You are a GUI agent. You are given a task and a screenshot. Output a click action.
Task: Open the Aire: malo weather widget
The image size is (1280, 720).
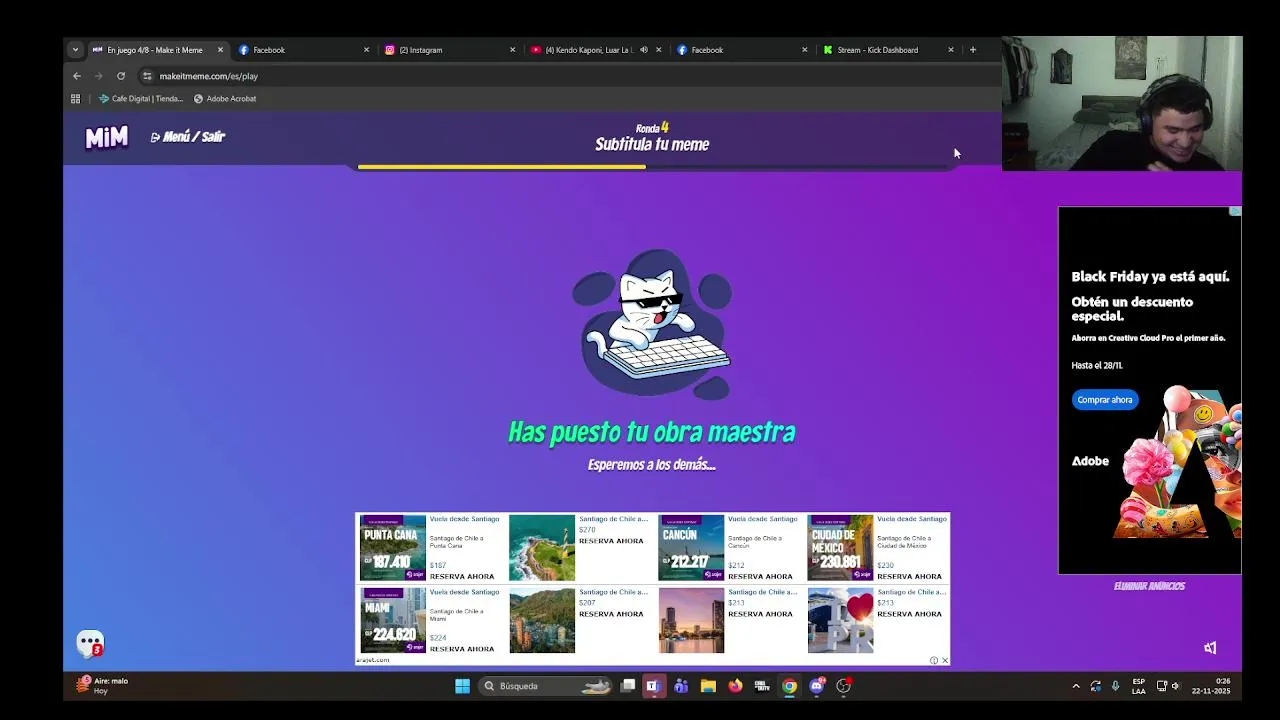103,686
